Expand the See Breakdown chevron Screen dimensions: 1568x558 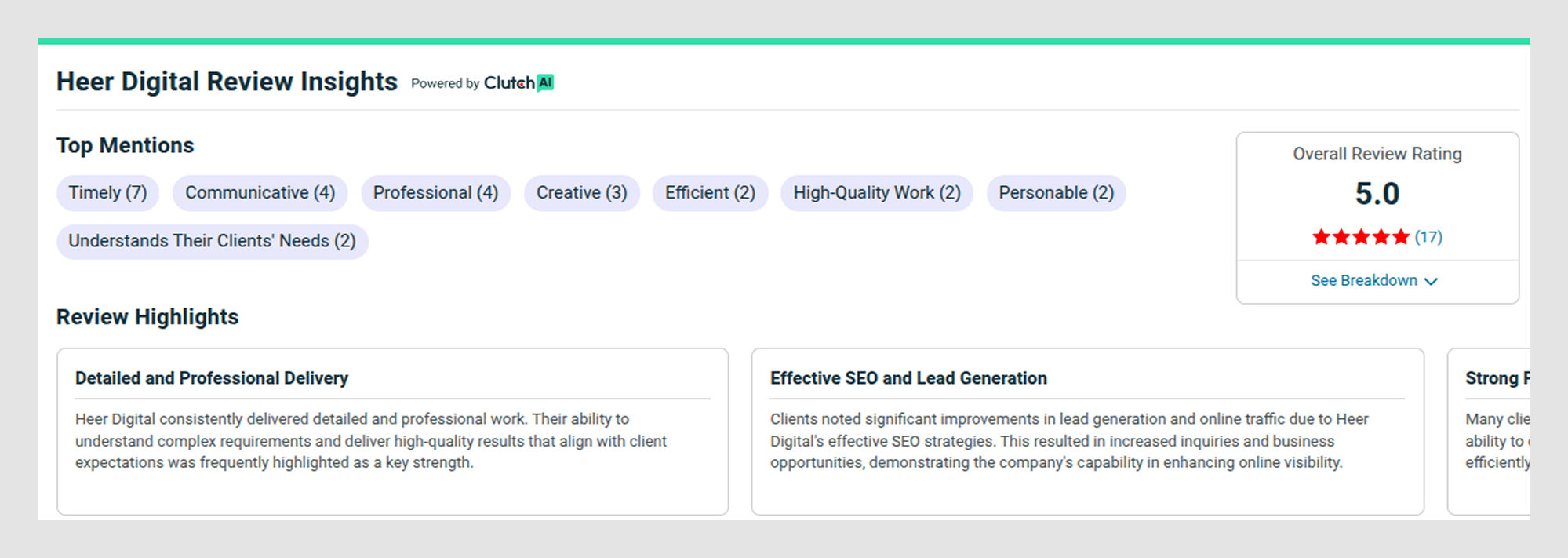(1431, 281)
